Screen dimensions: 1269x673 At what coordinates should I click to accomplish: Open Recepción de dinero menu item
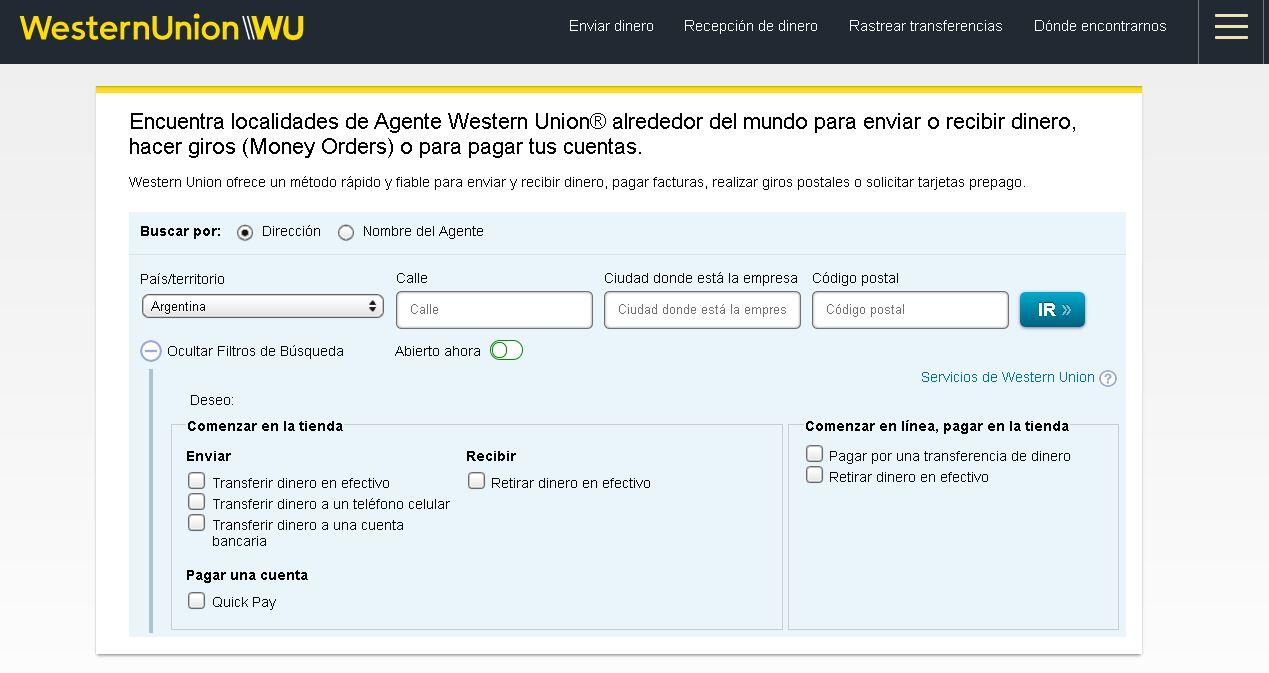pyautogui.click(x=750, y=26)
